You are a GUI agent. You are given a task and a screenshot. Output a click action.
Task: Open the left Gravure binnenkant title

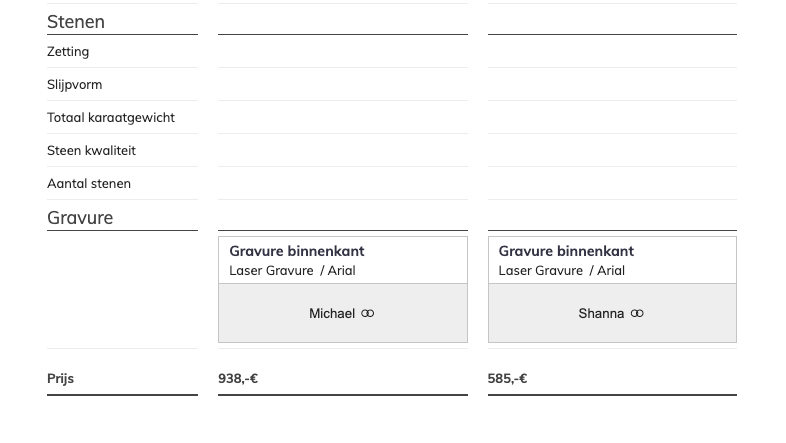tap(297, 251)
